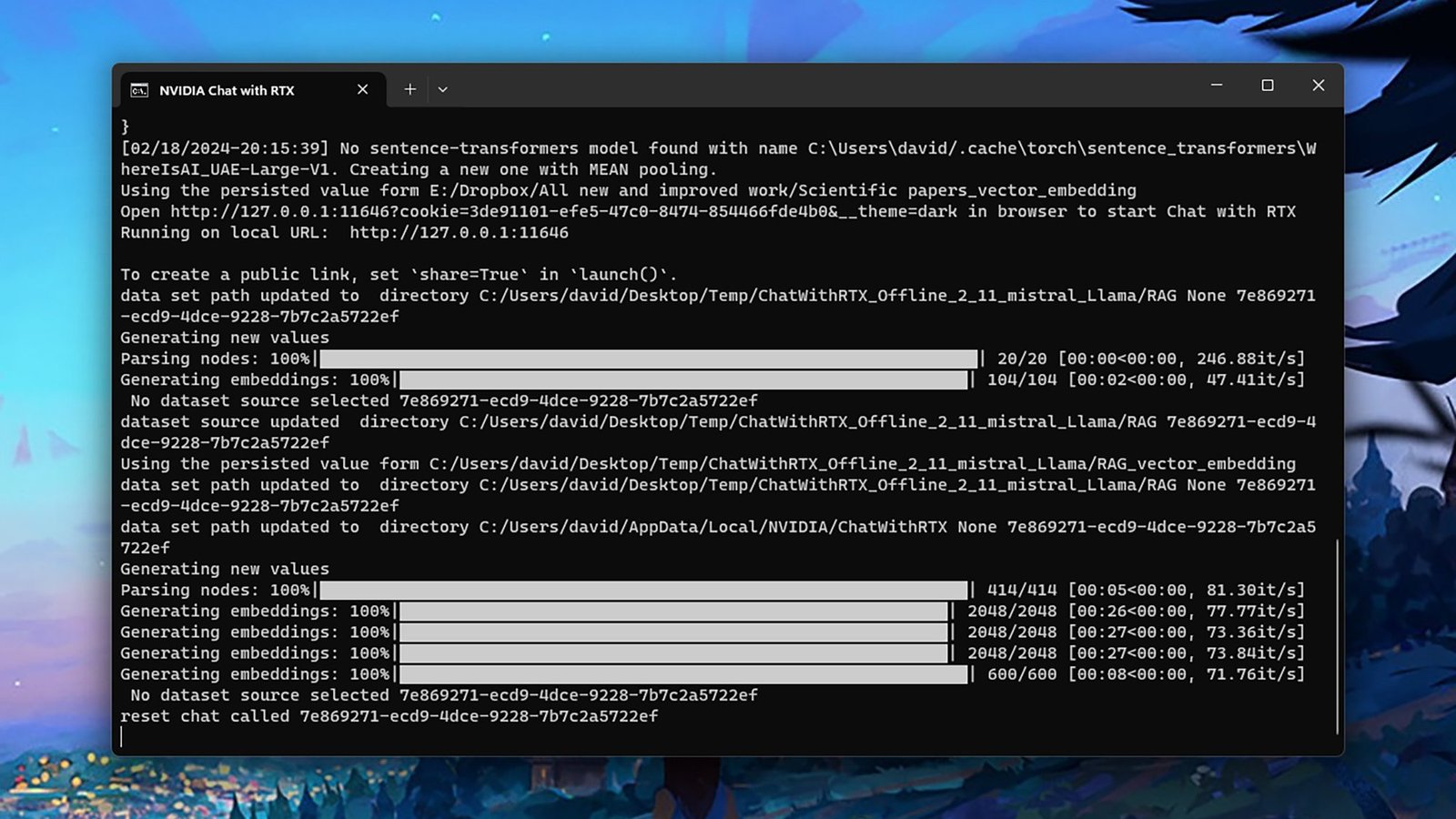Select the NVIDIA Chat with RTX tab
Image resolution: width=1456 pixels, height=819 pixels.
[253, 89]
